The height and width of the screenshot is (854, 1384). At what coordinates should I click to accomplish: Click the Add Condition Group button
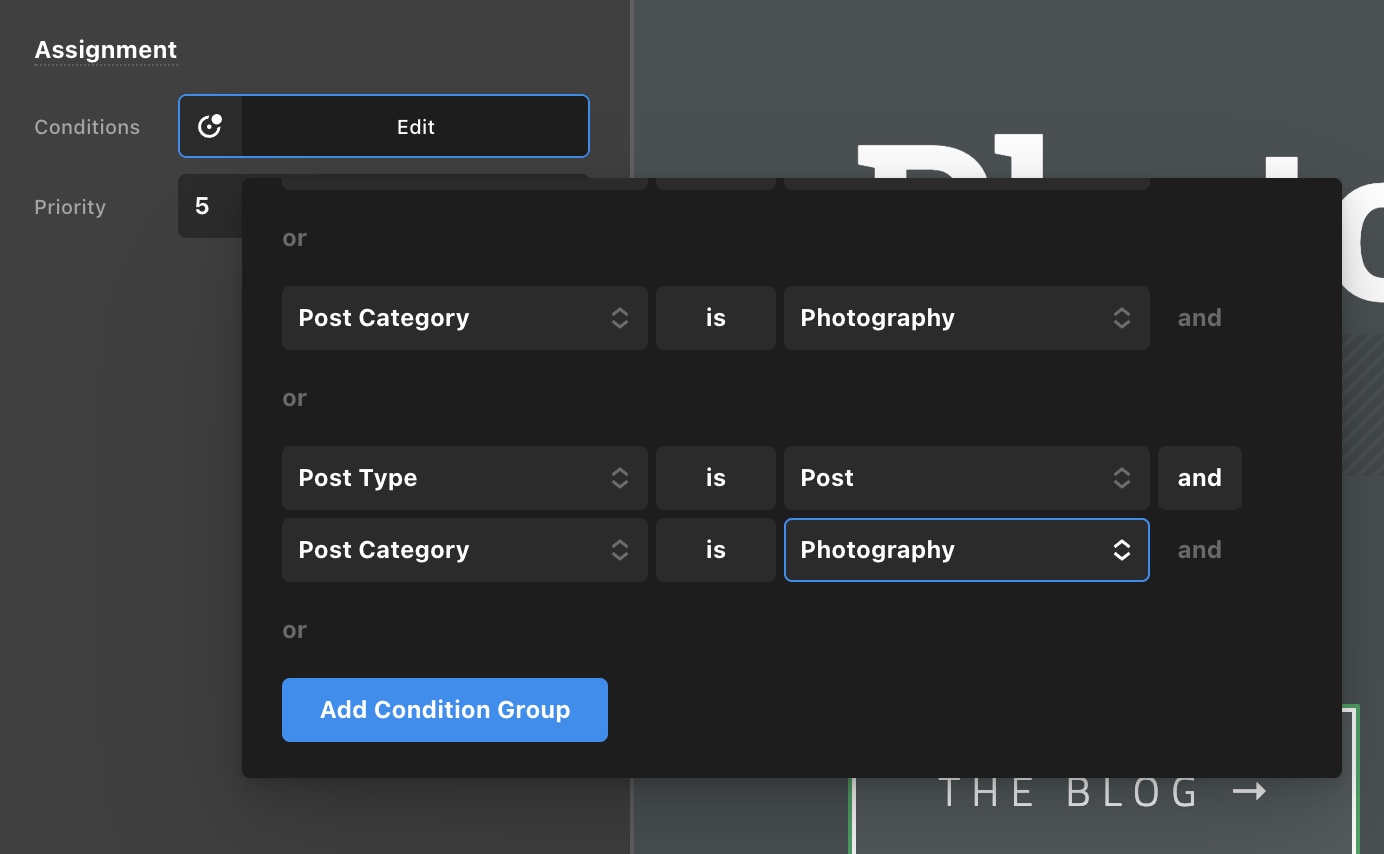[445, 710]
